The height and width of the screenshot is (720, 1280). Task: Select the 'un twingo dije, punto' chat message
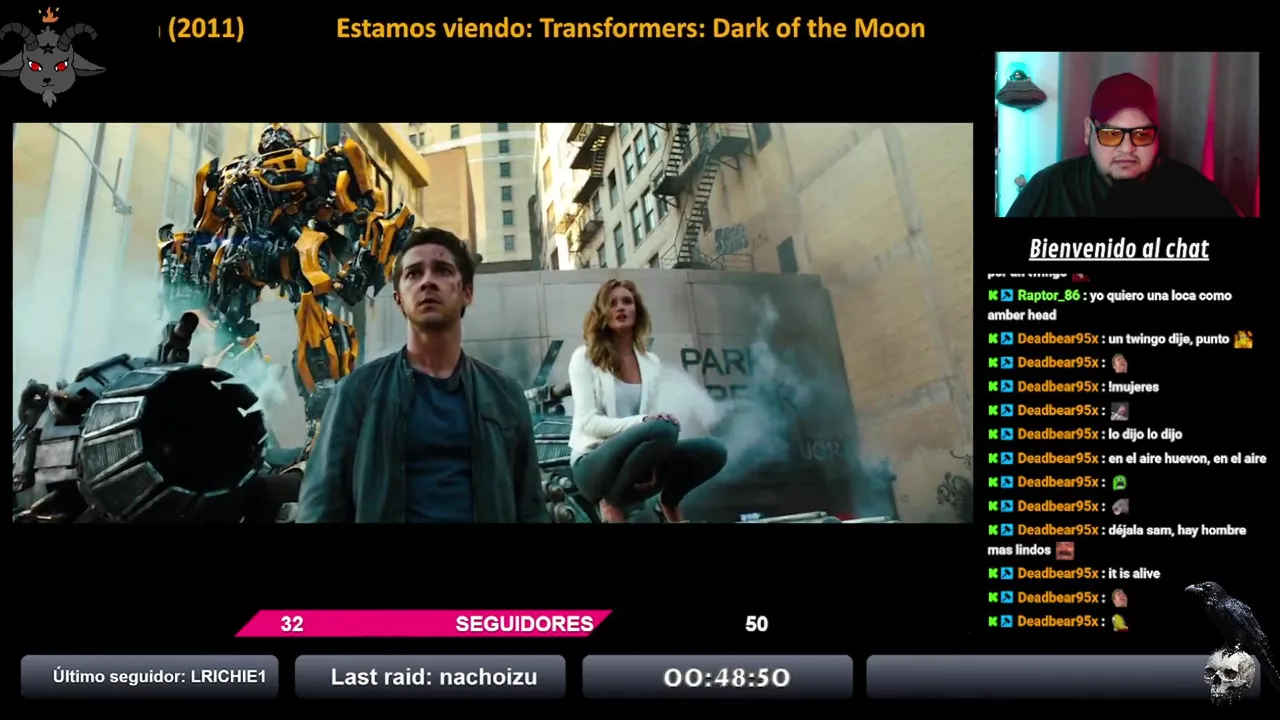pos(1168,339)
